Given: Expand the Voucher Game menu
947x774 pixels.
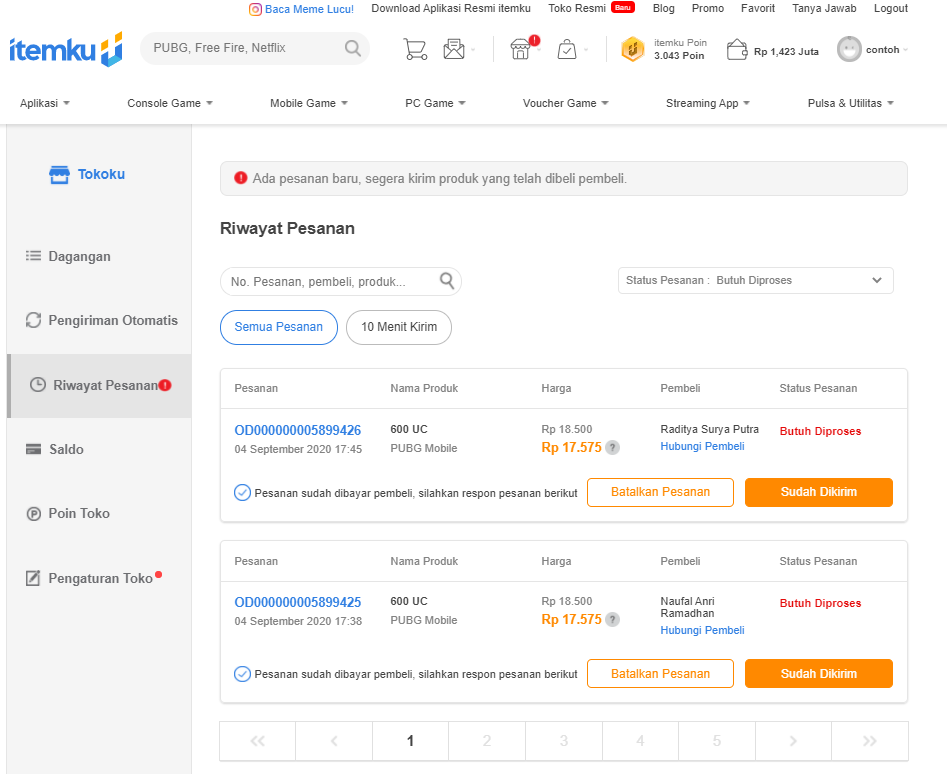Looking at the screenshot, I should pyautogui.click(x=565, y=103).
